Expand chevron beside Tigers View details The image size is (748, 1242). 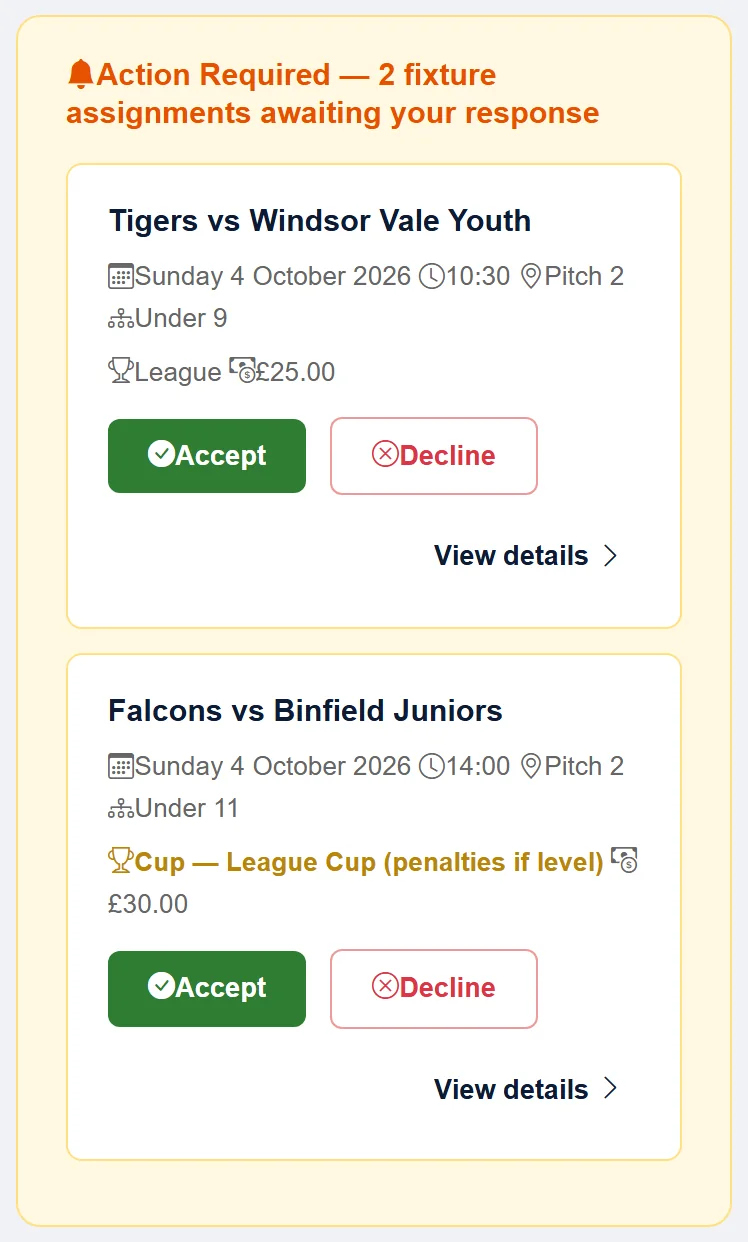pos(611,556)
